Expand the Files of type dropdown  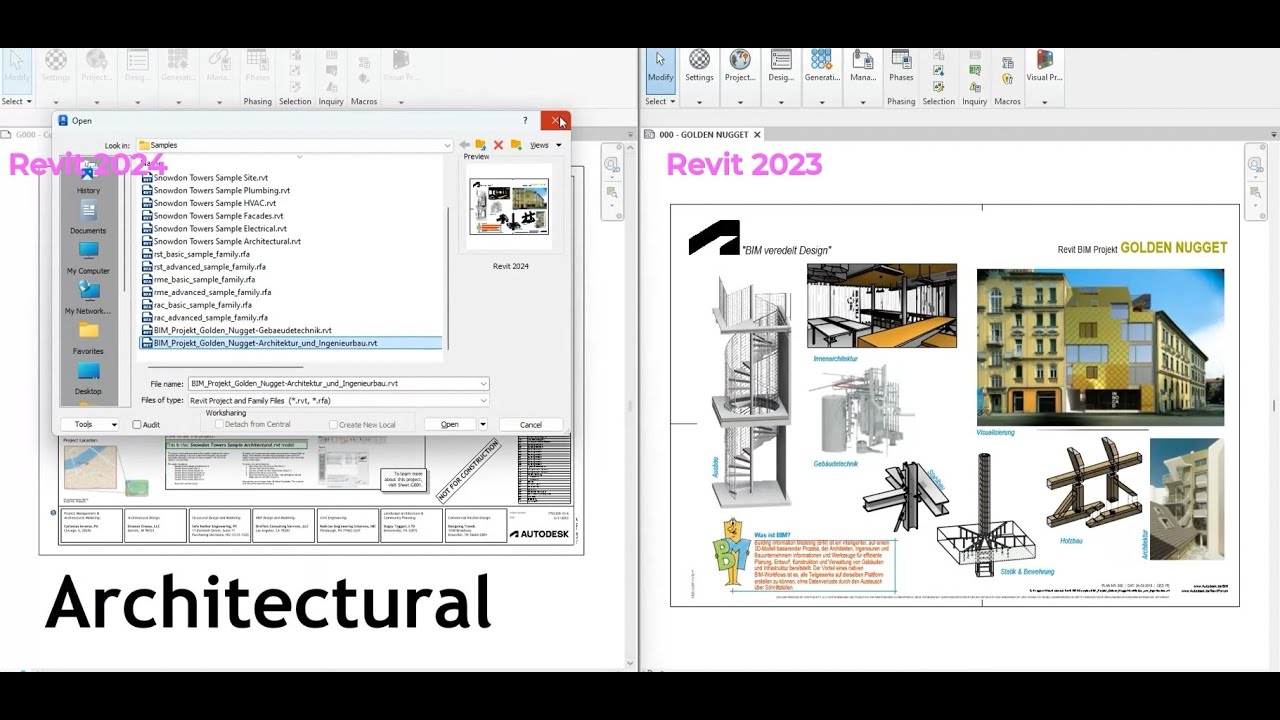tap(484, 400)
